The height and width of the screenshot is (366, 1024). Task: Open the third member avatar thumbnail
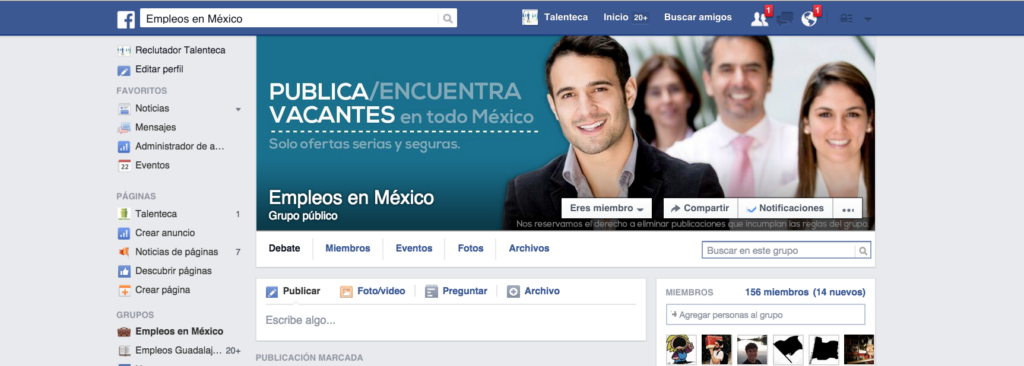(x=752, y=349)
